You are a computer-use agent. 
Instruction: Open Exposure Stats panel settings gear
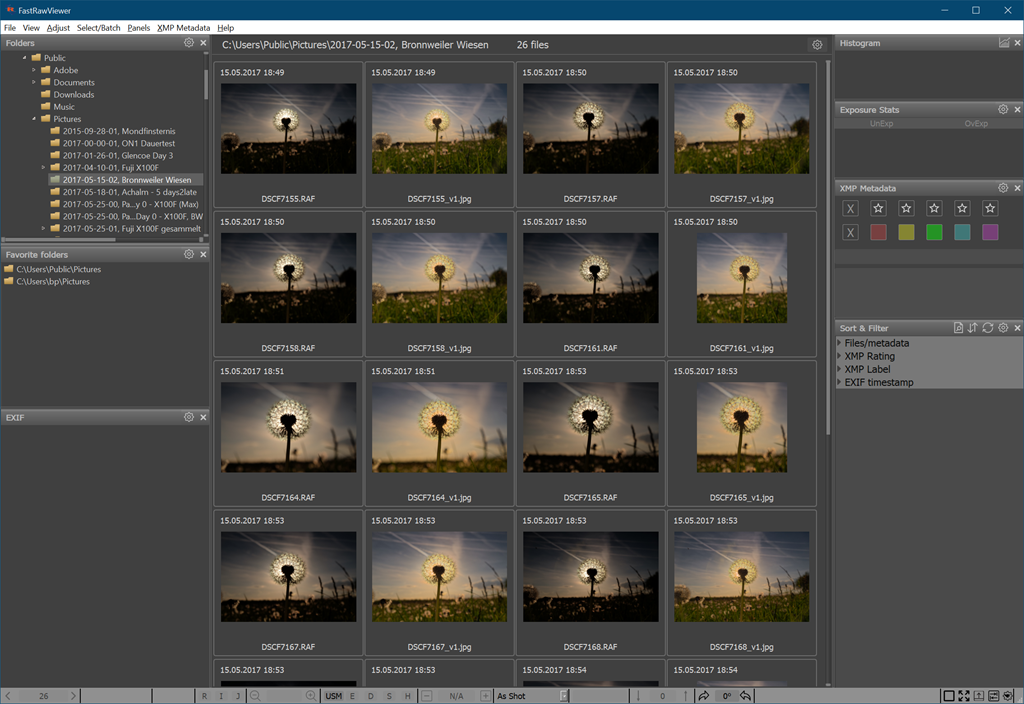[1003, 109]
